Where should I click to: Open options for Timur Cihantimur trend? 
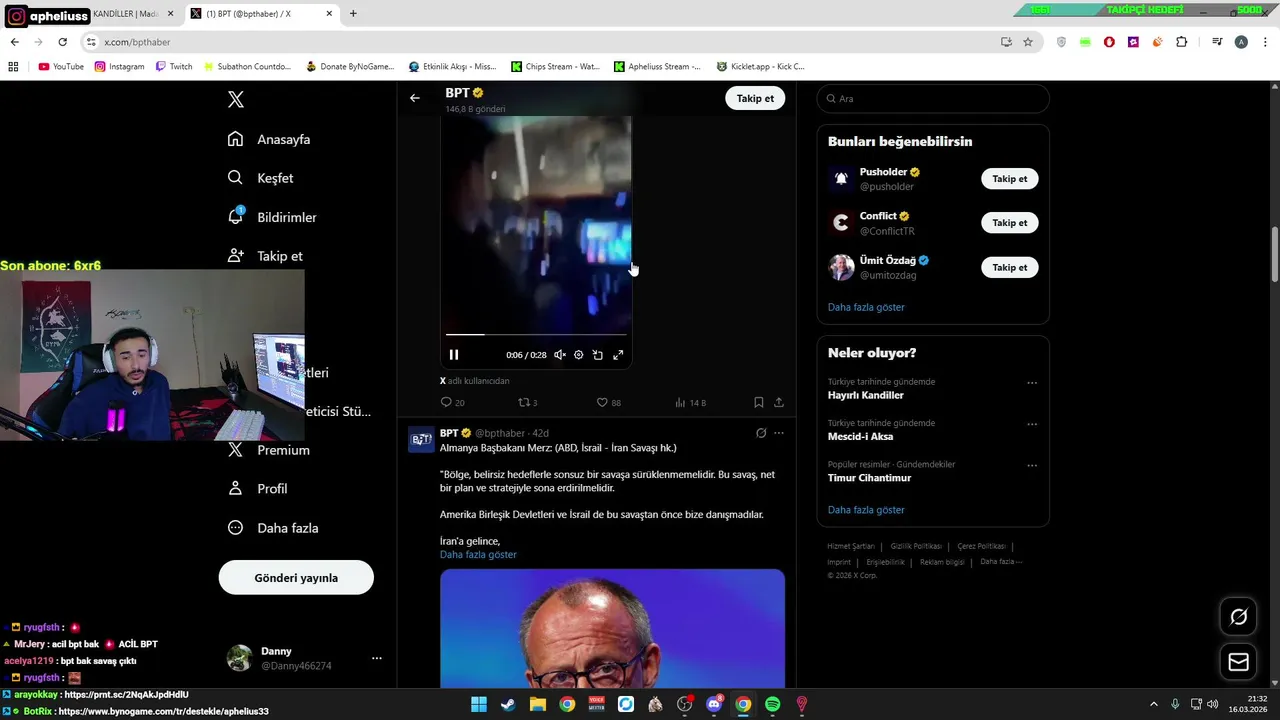tap(1032, 466)
